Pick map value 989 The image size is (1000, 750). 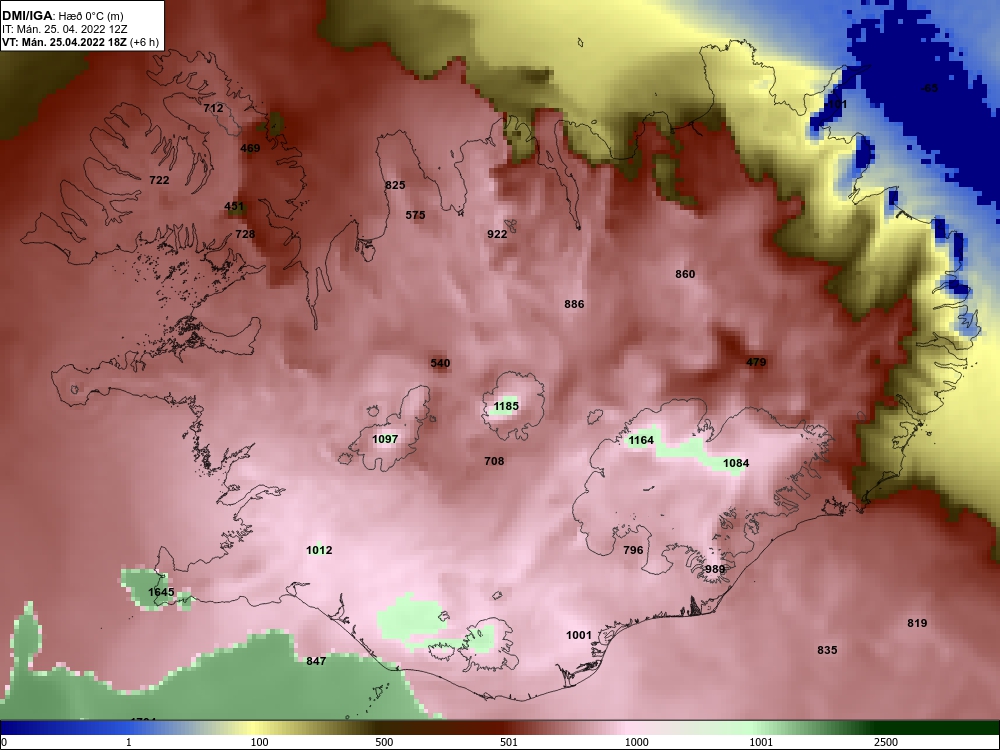click(x=715, y=570)
